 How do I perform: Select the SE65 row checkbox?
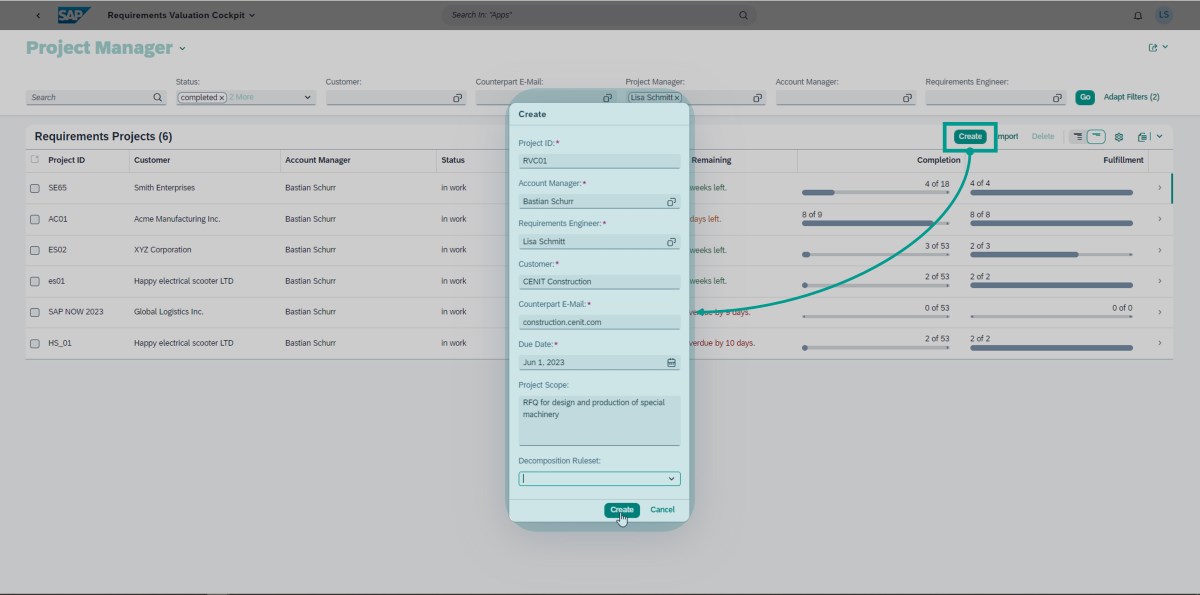(35, 188)
